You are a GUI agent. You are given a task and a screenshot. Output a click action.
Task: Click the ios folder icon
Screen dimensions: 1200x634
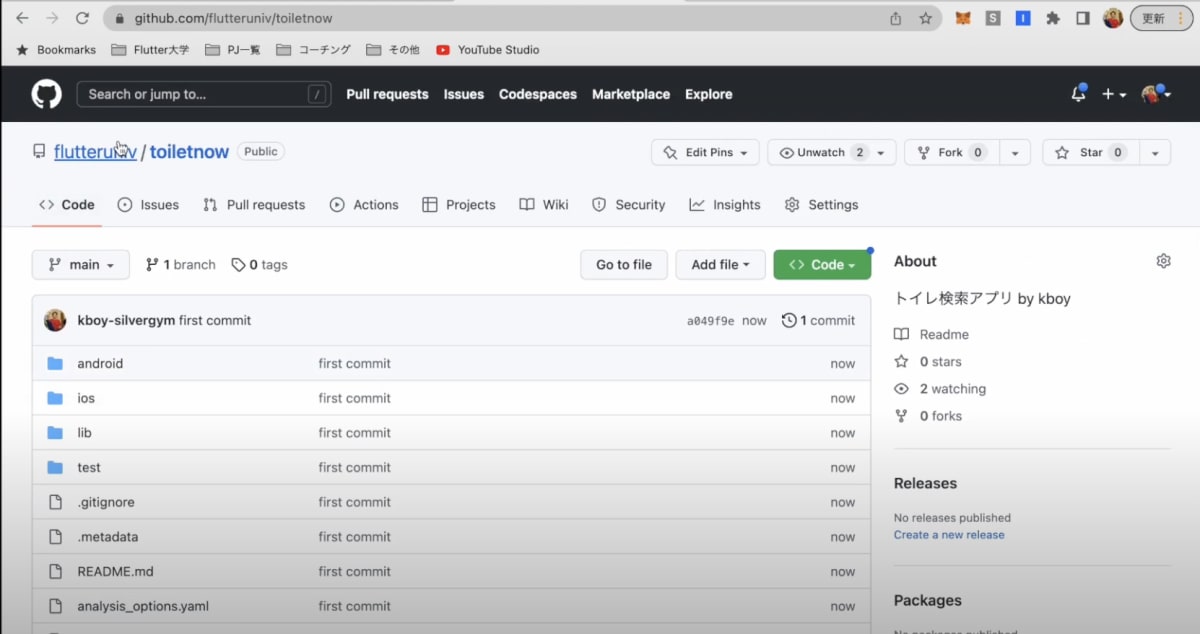55,398
